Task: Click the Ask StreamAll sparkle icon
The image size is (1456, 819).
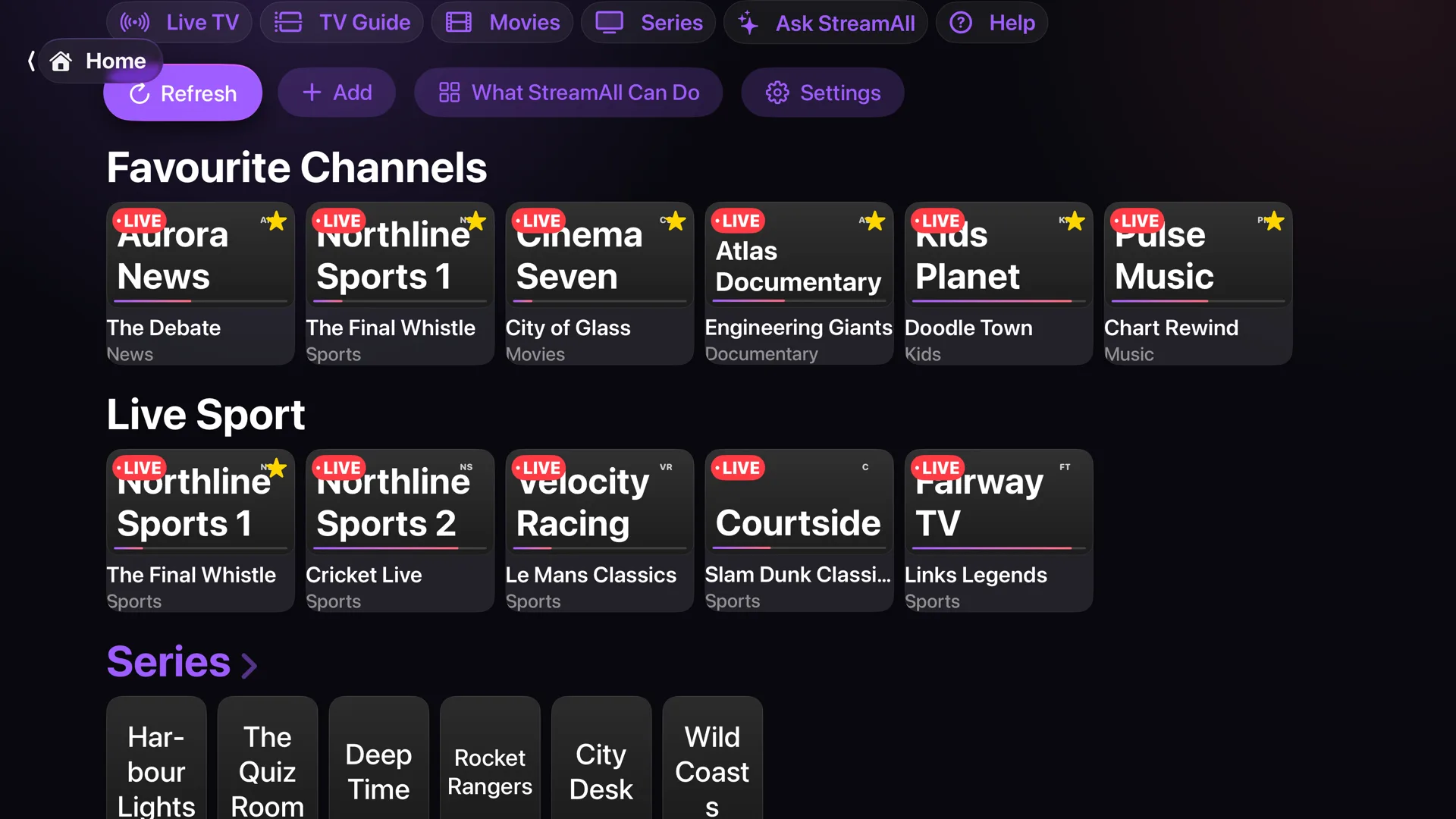Action: (748, 23)
